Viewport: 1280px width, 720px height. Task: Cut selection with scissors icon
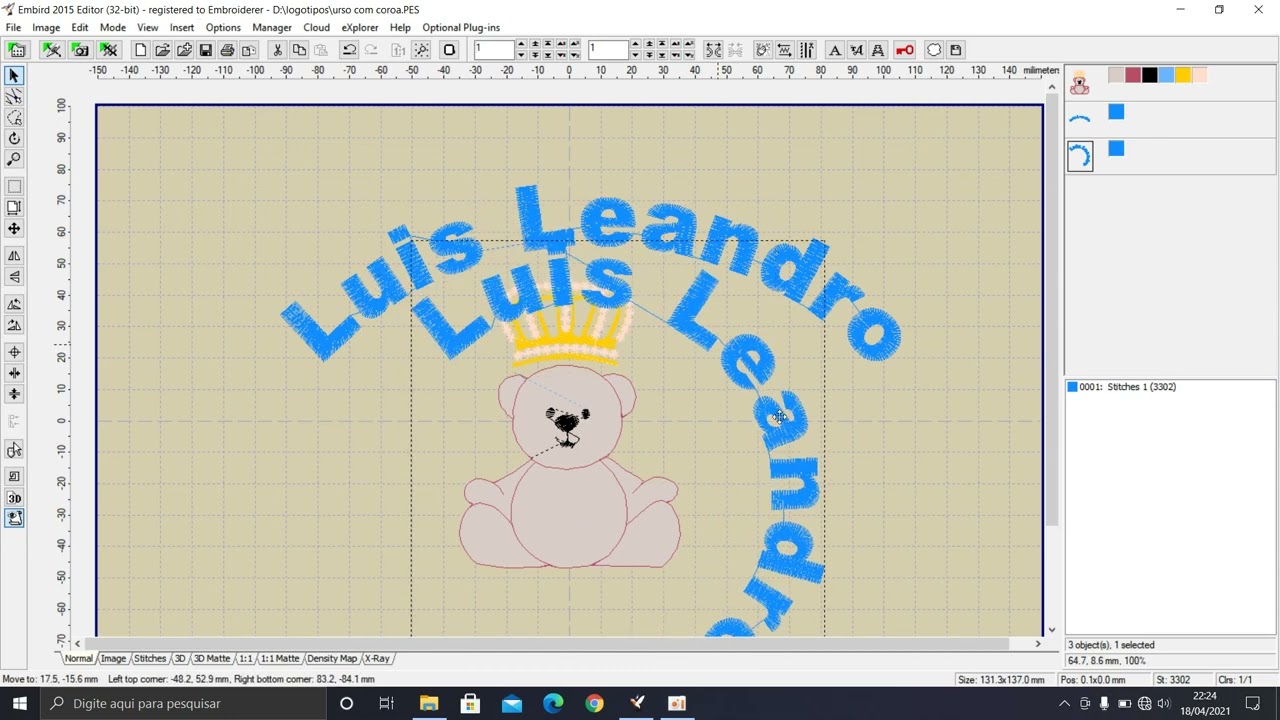click(277, 50)
